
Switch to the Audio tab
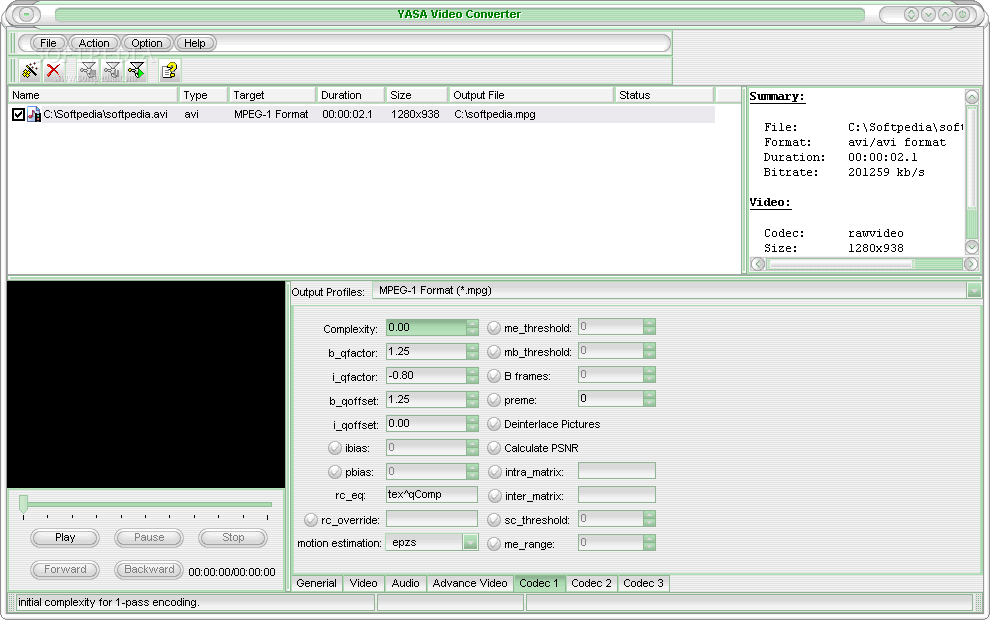point(405,583)
